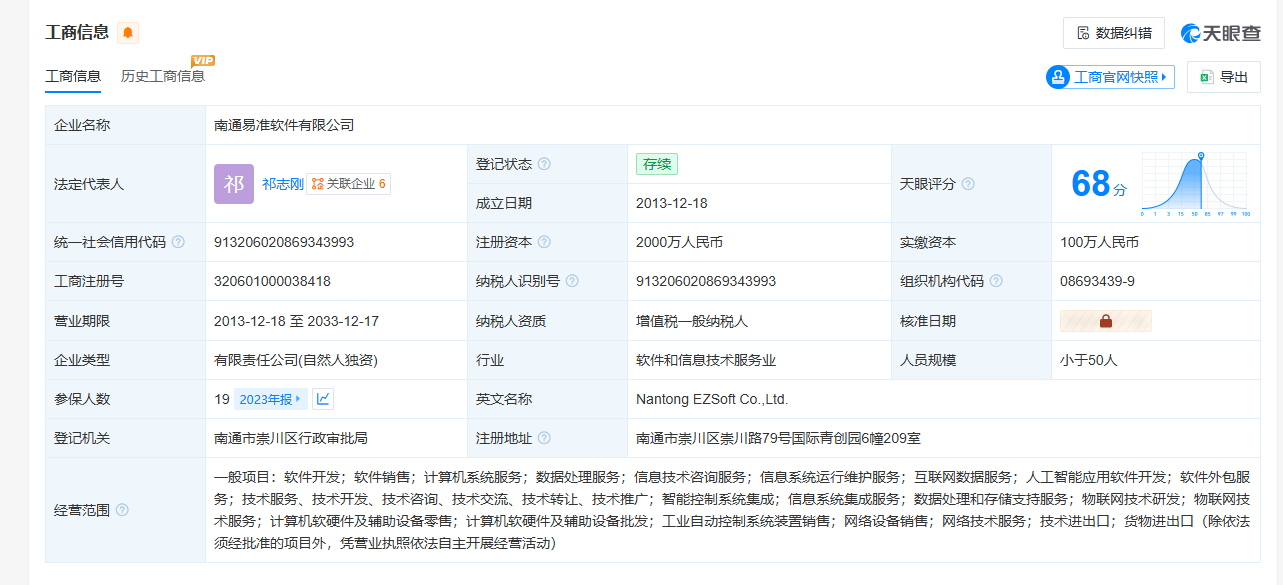Click the lock icon in 核准日期 row

pos(1106,321)
